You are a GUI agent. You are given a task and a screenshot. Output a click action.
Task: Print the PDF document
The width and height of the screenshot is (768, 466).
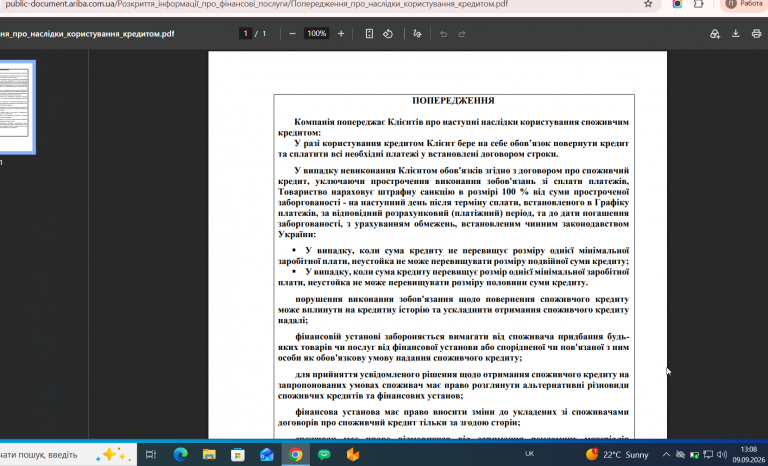[x=756, y=34]
